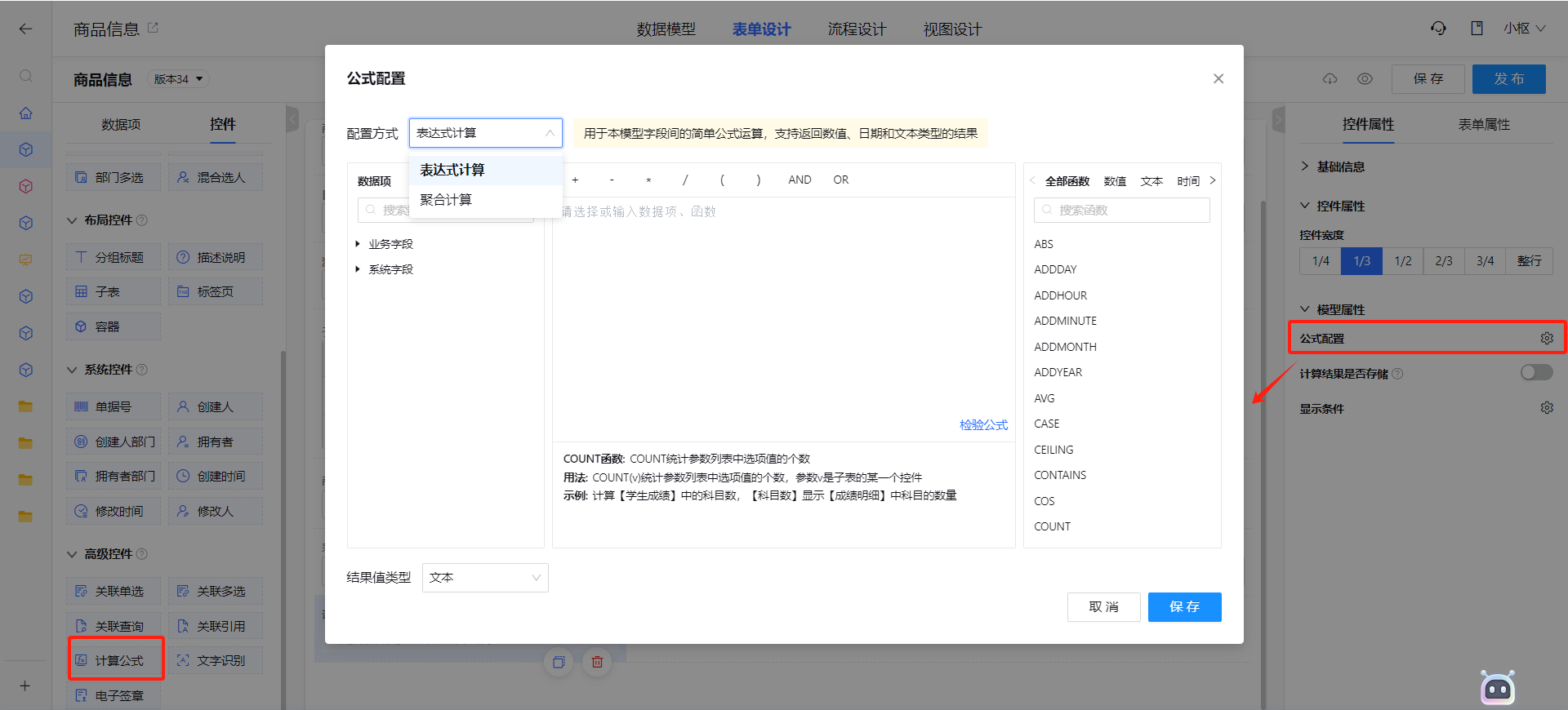Close the 公式配置 dialog

coord(1218,78)
